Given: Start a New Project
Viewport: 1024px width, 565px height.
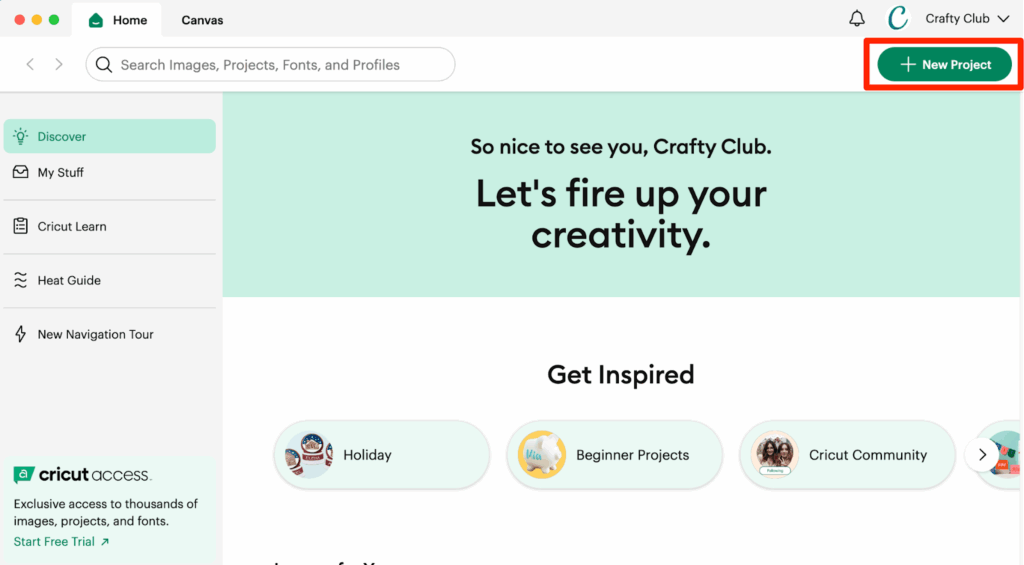Looking at the screenshot, I should coord(944,65).
